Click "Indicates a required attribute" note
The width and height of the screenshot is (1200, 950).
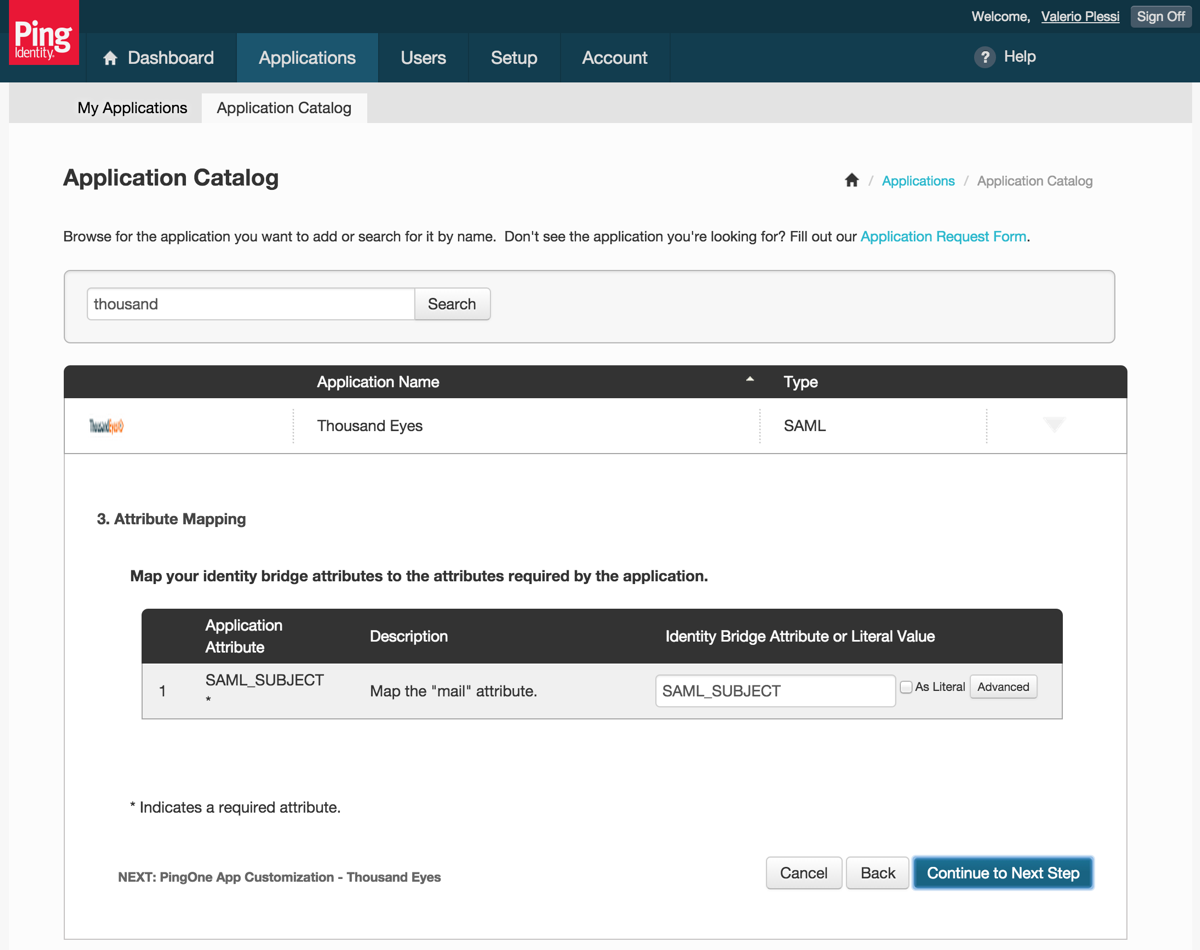(x=235, y=807)
